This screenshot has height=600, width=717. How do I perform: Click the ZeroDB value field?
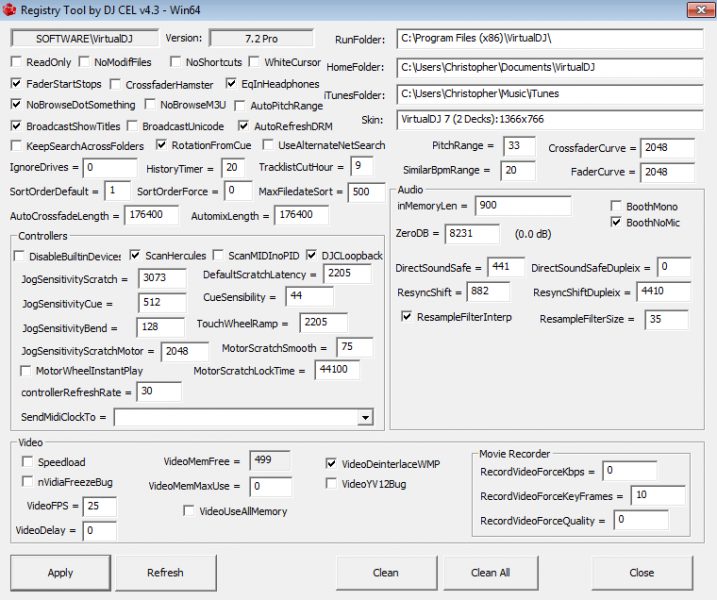click(472, 234)
